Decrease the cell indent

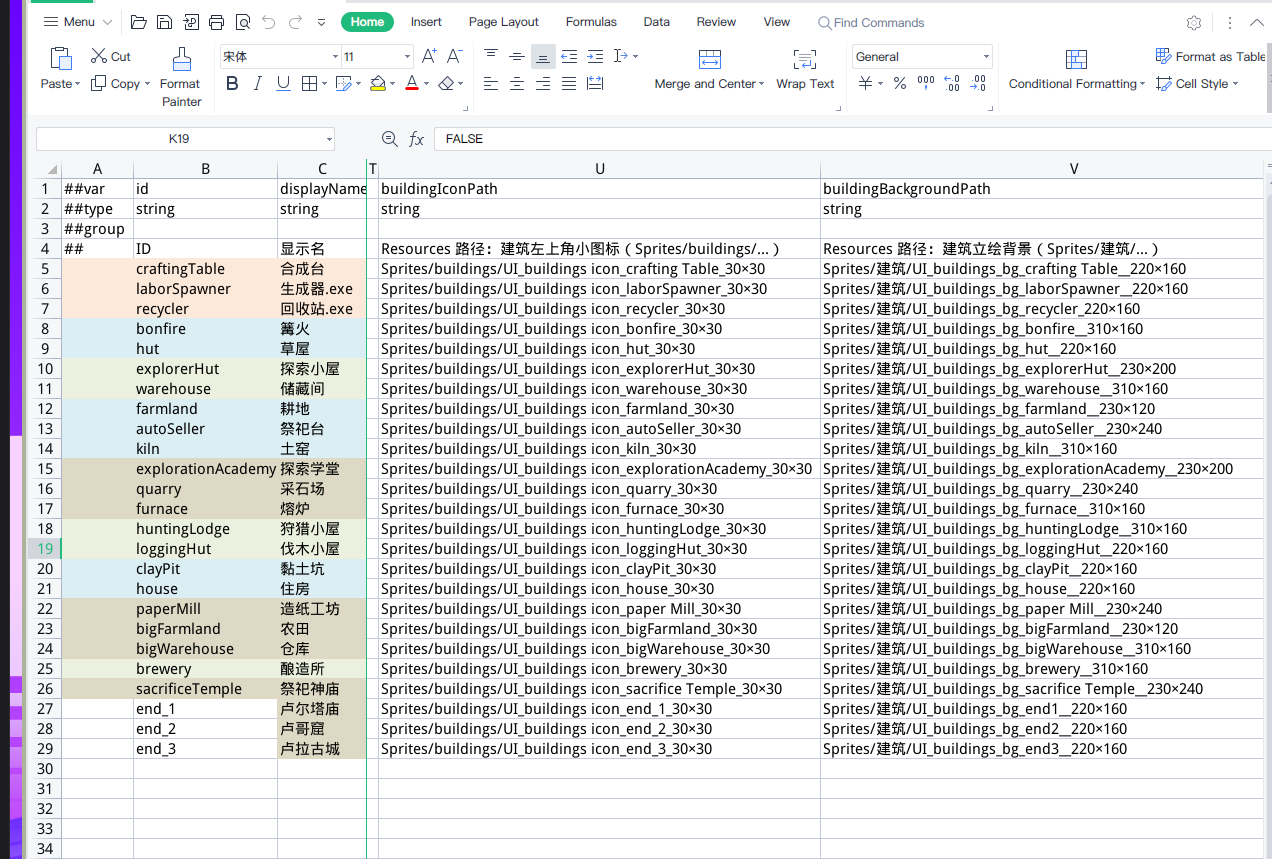pyautogui.click(x=569, y=57)
